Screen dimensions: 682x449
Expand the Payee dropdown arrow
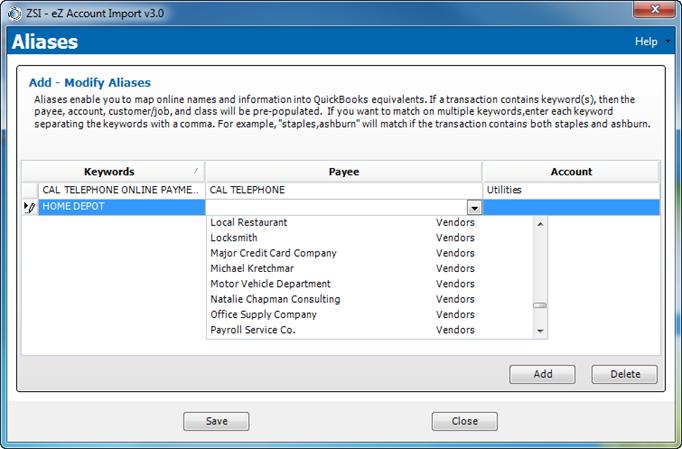[x=474, y=207]
